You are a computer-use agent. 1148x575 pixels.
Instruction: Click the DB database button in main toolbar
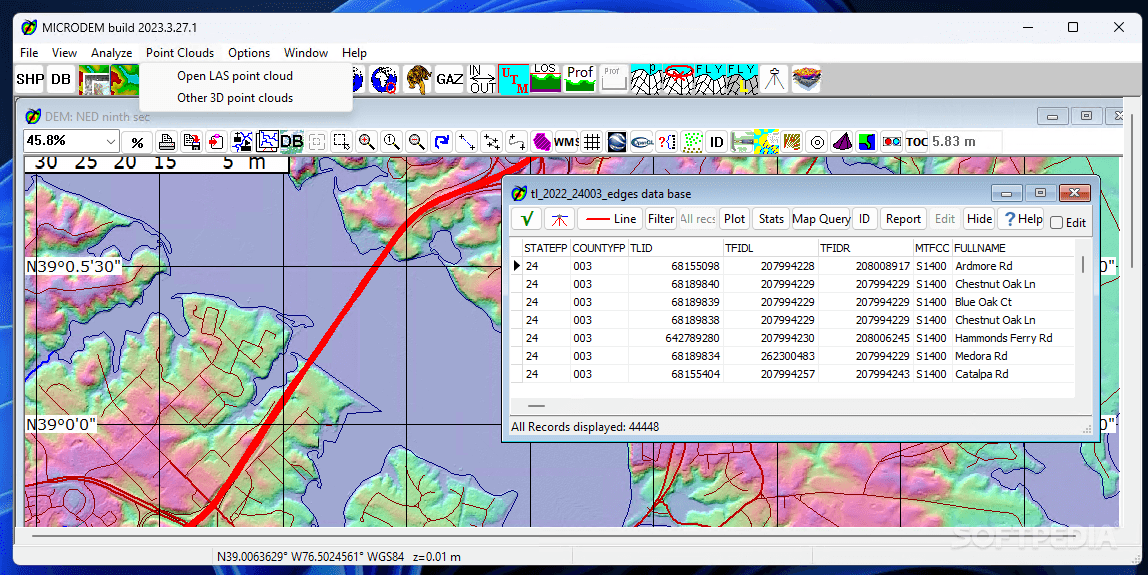tap(62, 79)
